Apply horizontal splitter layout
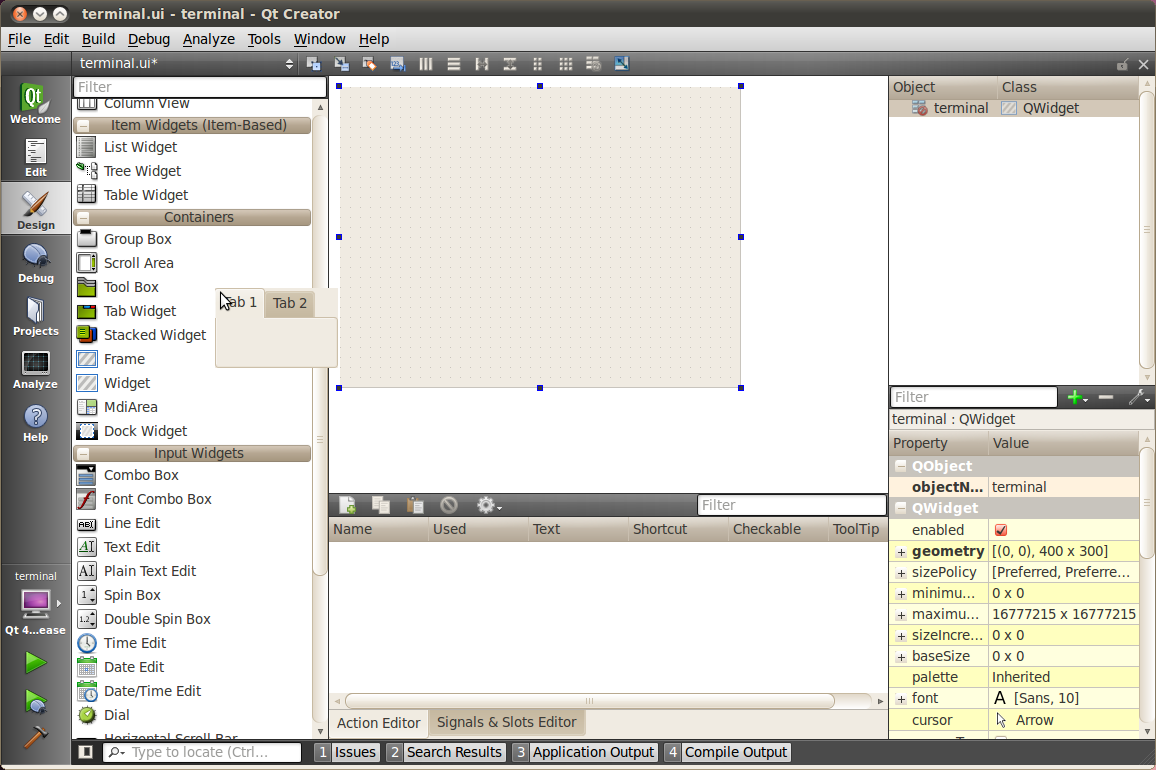Screen dimensions: 1156x770 (481, 64)
